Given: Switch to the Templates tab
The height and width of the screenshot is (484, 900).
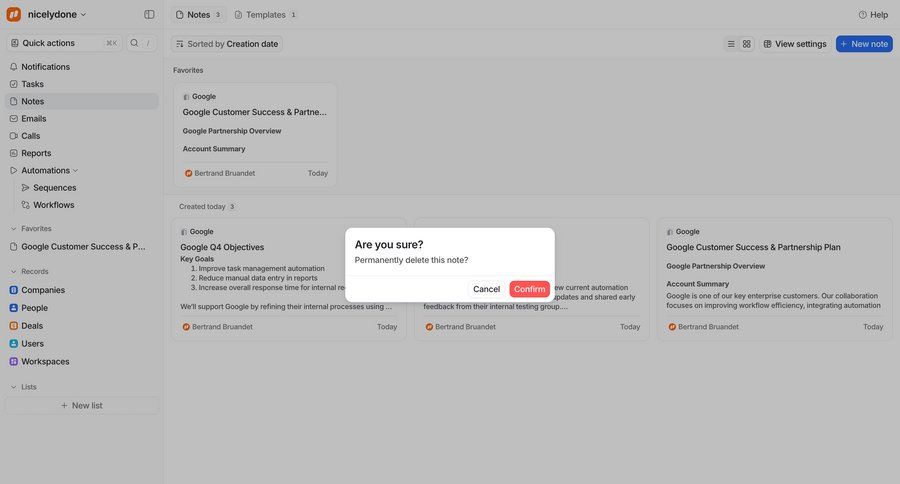Looking at the screenshot, I should (x=266, y=15).
